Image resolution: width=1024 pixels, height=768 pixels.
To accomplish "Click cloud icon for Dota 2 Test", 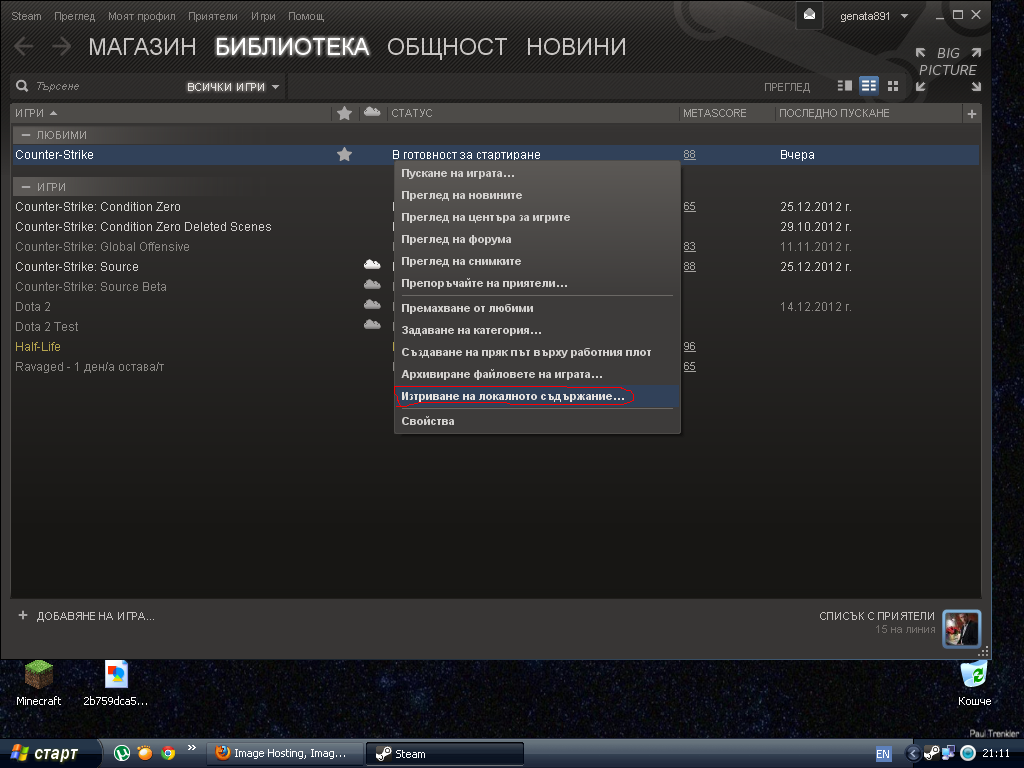I will (372, 325).
